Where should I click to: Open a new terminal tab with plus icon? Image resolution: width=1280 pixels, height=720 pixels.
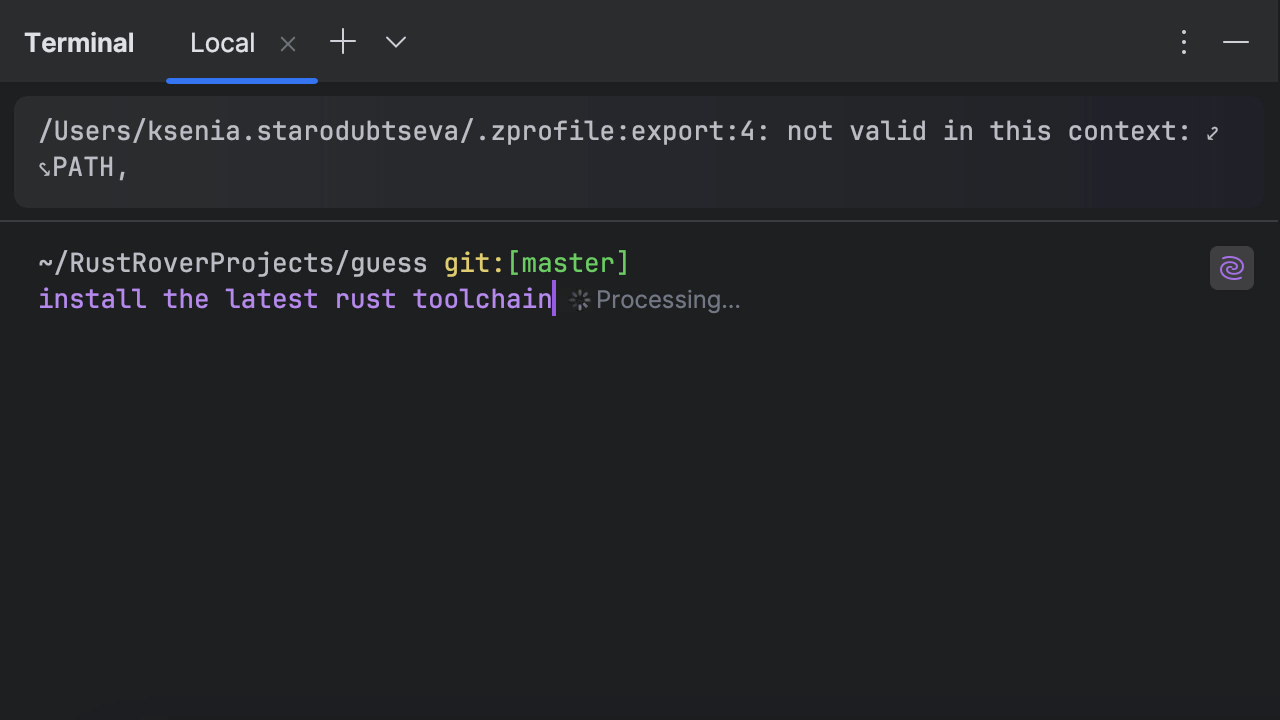click(343, 42)
